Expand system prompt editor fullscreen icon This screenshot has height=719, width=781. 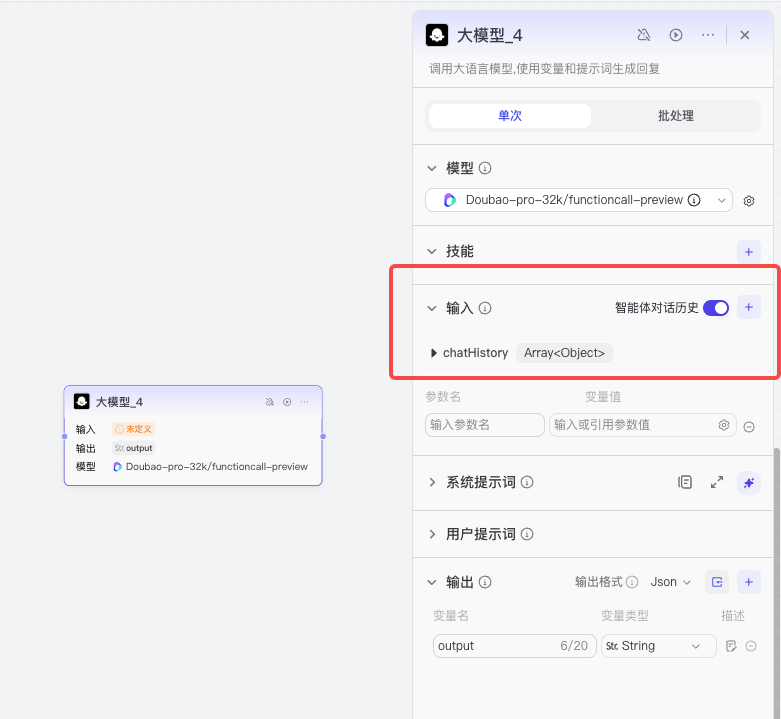pos(717,482)
